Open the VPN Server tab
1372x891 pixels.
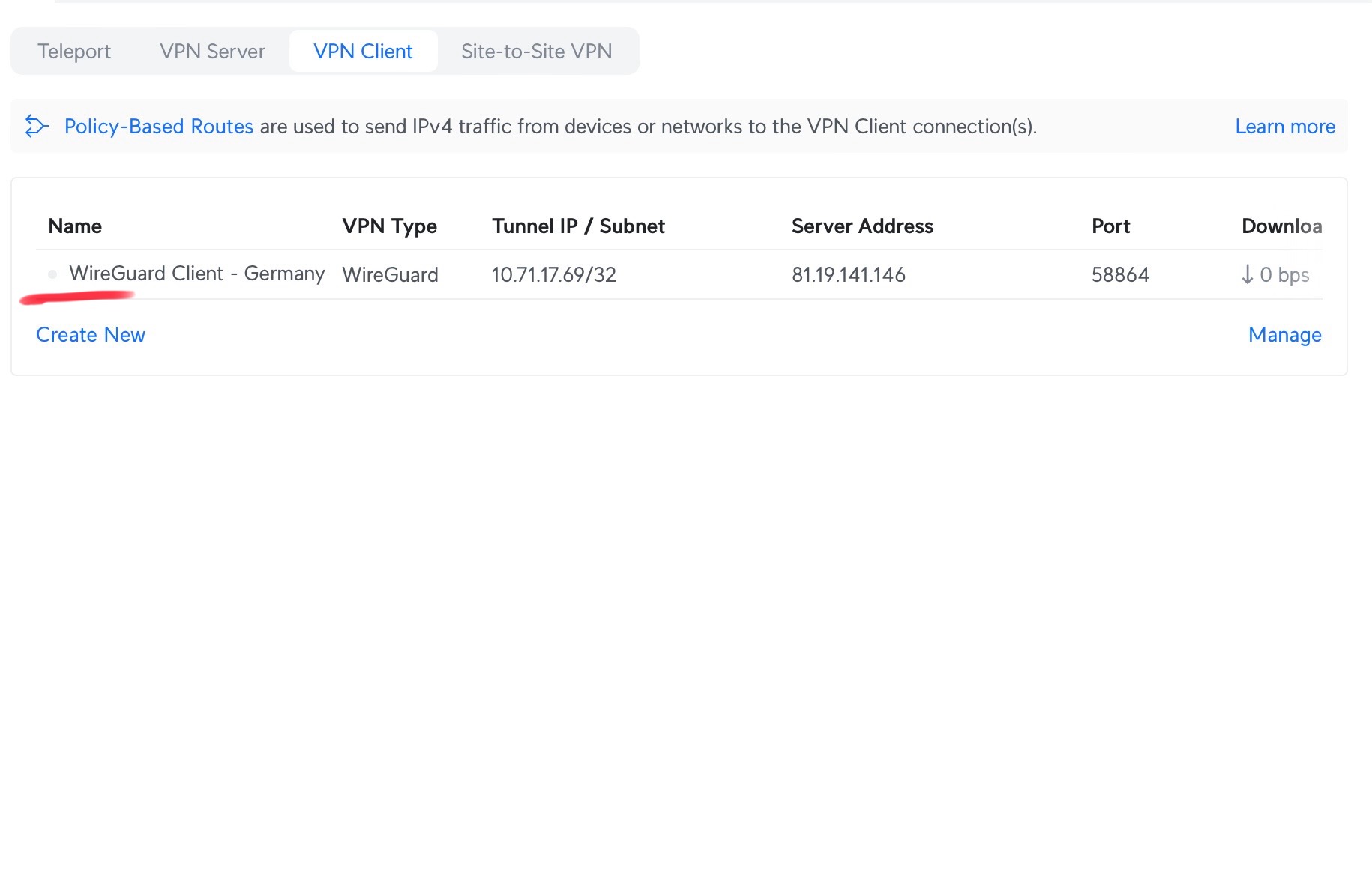point(212,52)
